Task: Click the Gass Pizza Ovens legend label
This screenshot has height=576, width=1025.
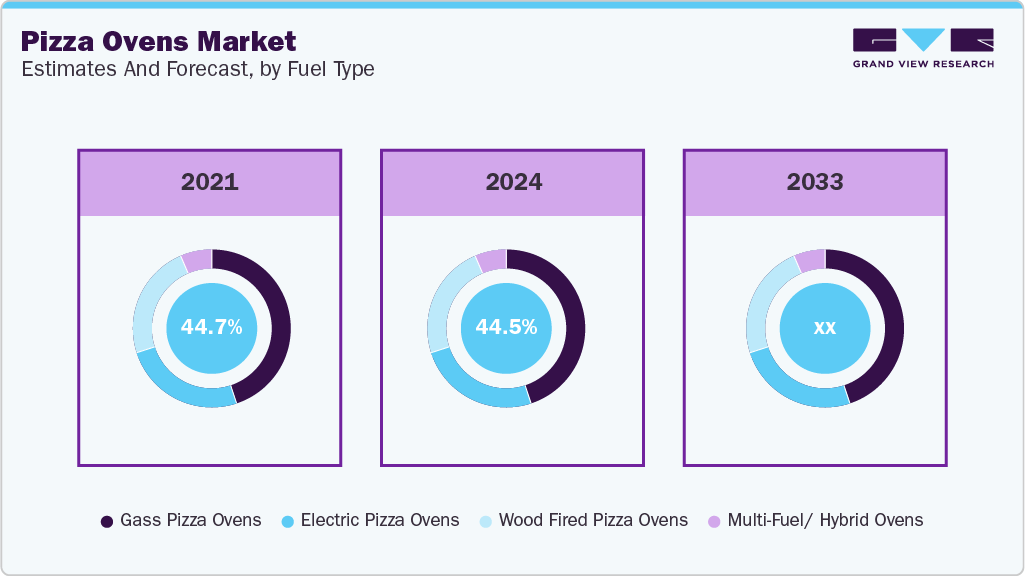Action: tap(190, 520)
